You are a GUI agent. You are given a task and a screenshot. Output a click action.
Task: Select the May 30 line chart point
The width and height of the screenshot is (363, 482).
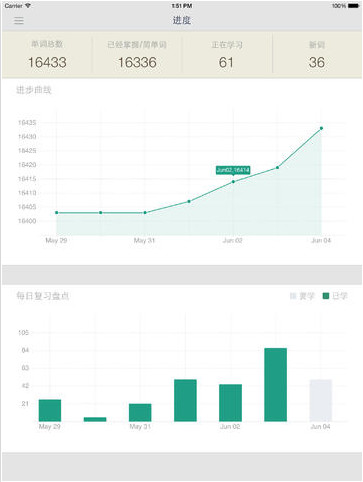pyautogui.click(x=101, y=213)
